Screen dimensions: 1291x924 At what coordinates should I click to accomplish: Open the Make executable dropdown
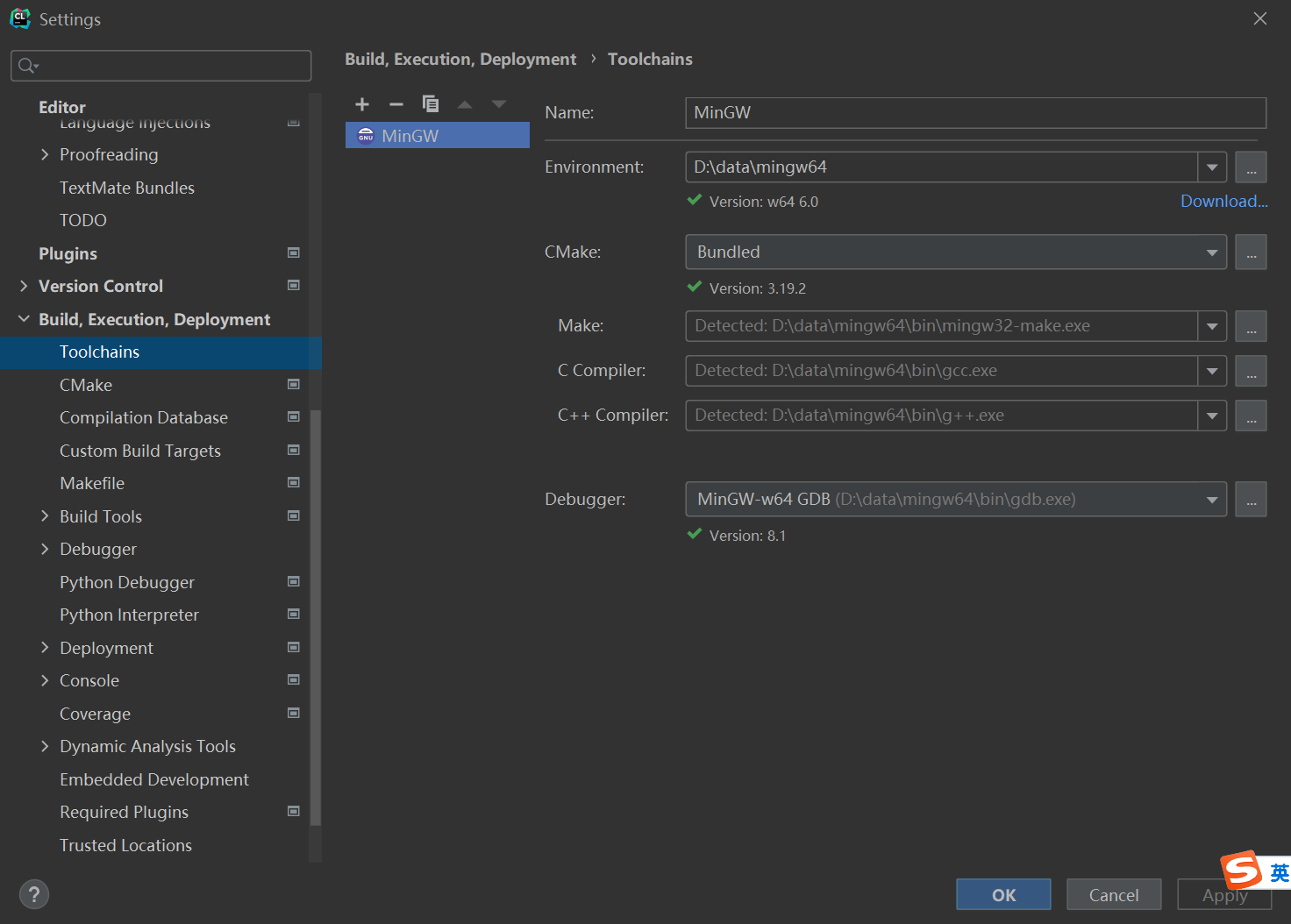click(x=1212, y=326)
